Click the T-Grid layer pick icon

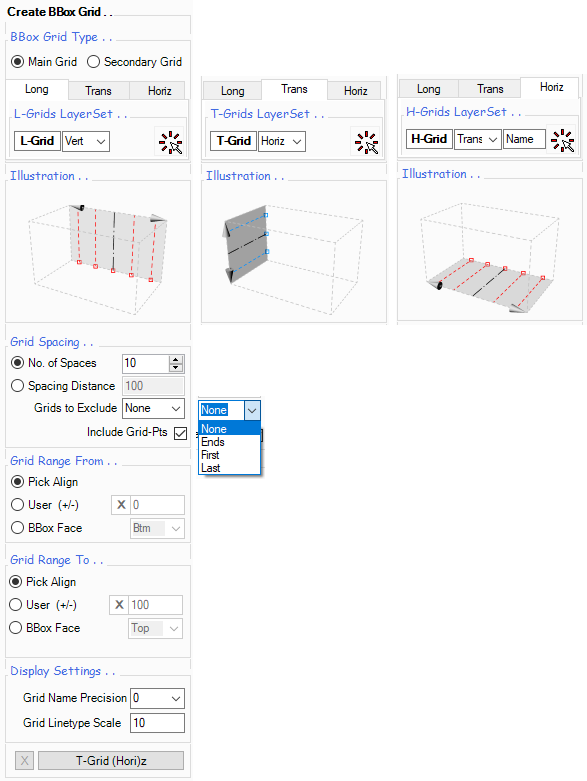[x=366, y=142]
